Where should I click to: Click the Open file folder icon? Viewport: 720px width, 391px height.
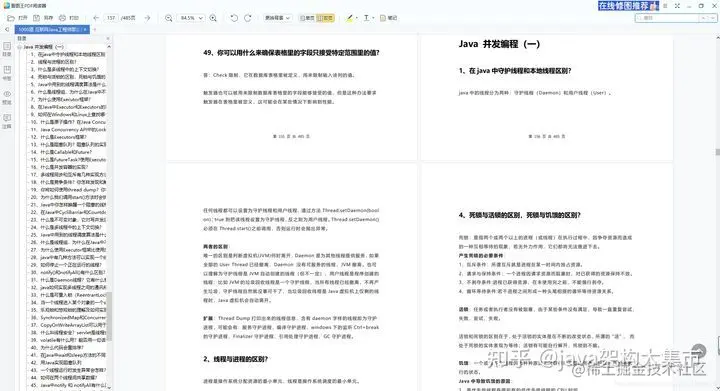11,18
